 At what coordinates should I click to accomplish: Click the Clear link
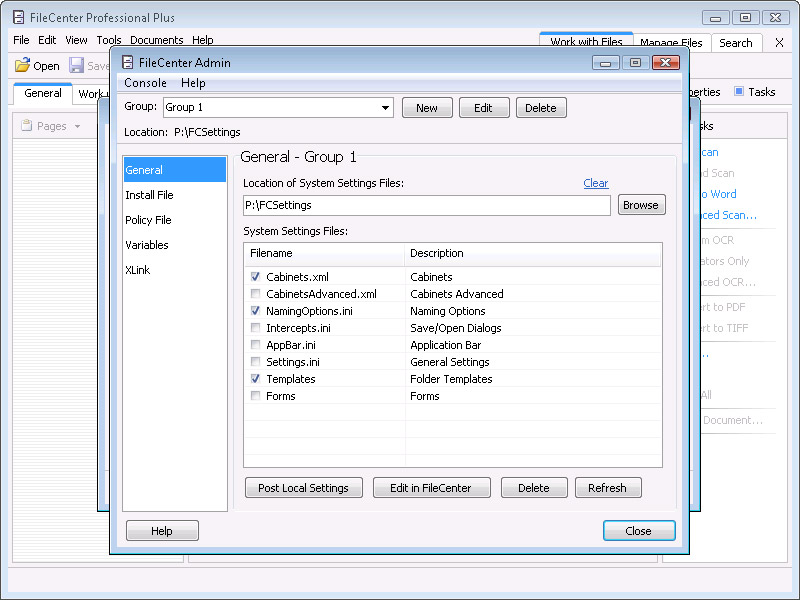596,183
